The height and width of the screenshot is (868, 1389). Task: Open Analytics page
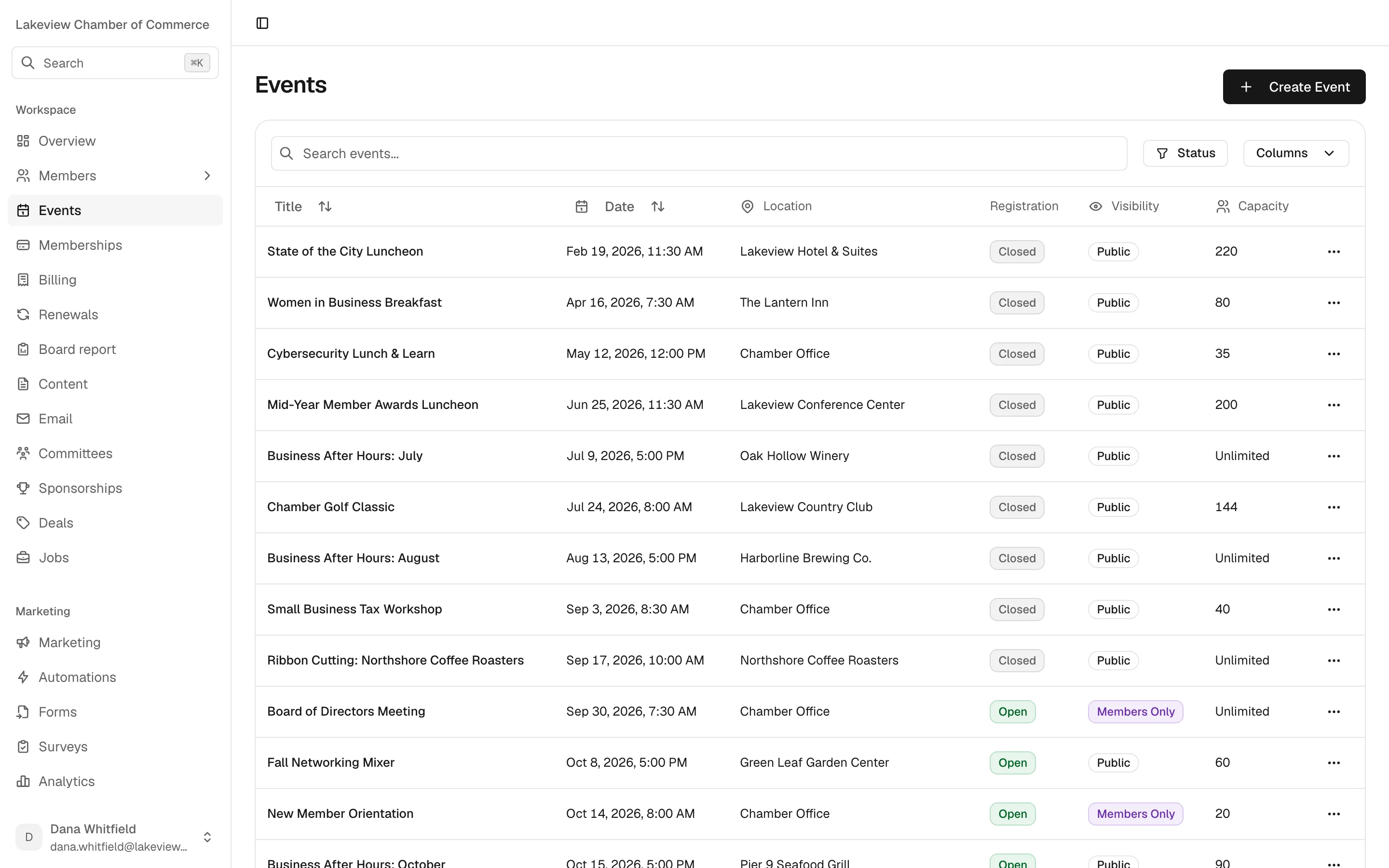pyautogui.click(x=115, y=781)
